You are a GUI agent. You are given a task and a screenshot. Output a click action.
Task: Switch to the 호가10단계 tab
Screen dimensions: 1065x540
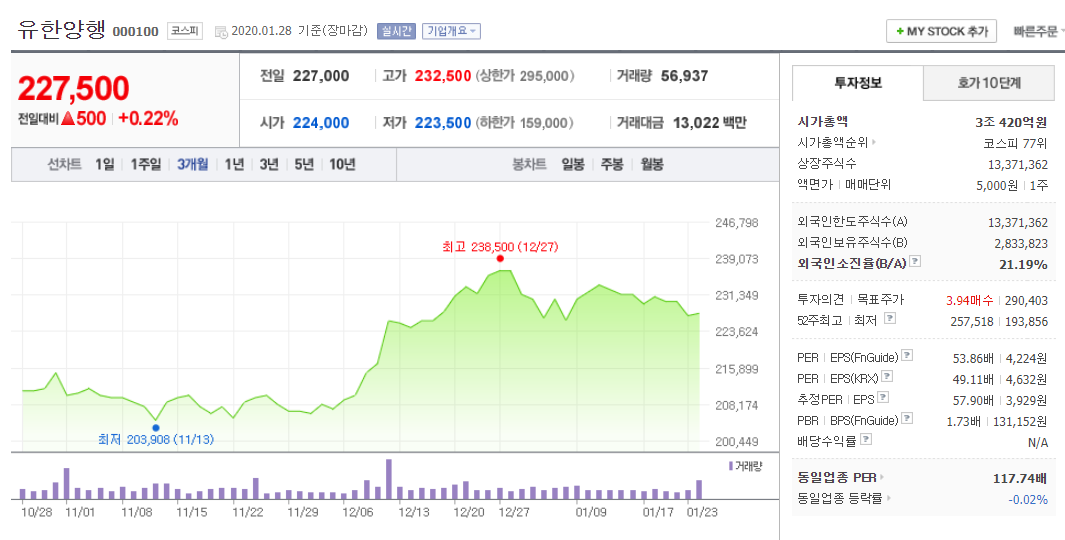click(989, 84)
